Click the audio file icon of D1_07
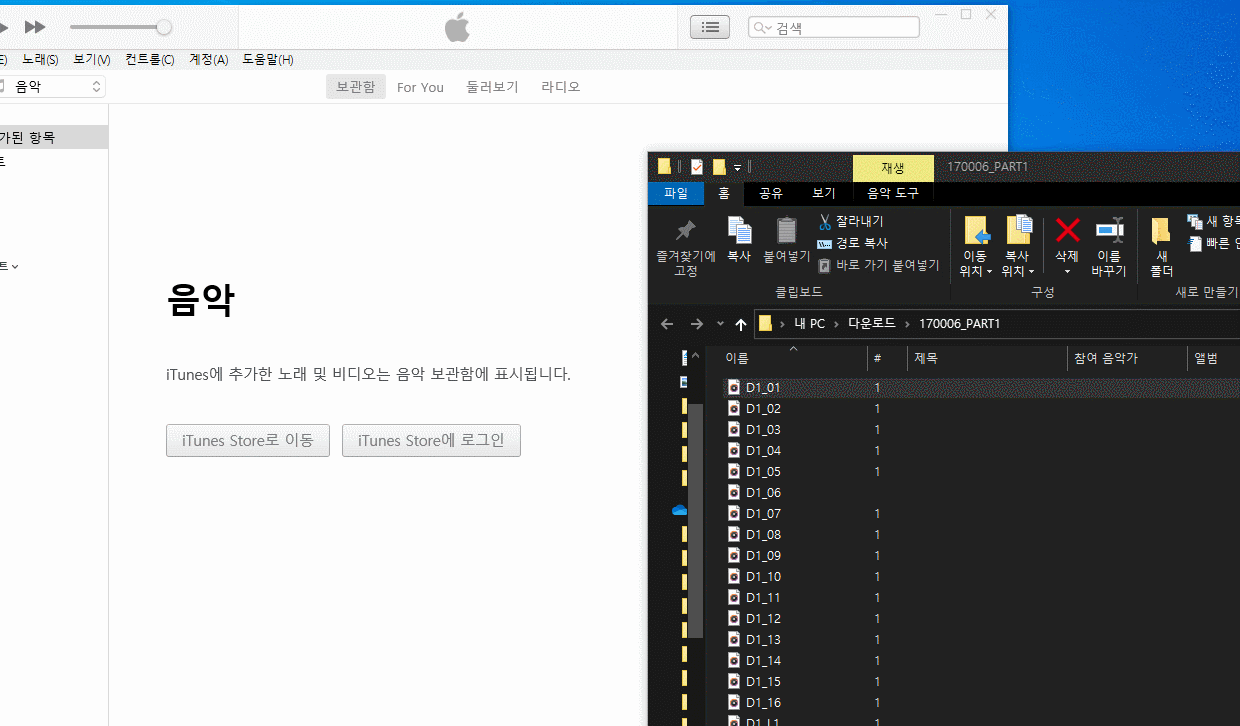This screenshot has width=1240, height=726. coord(733,513)
